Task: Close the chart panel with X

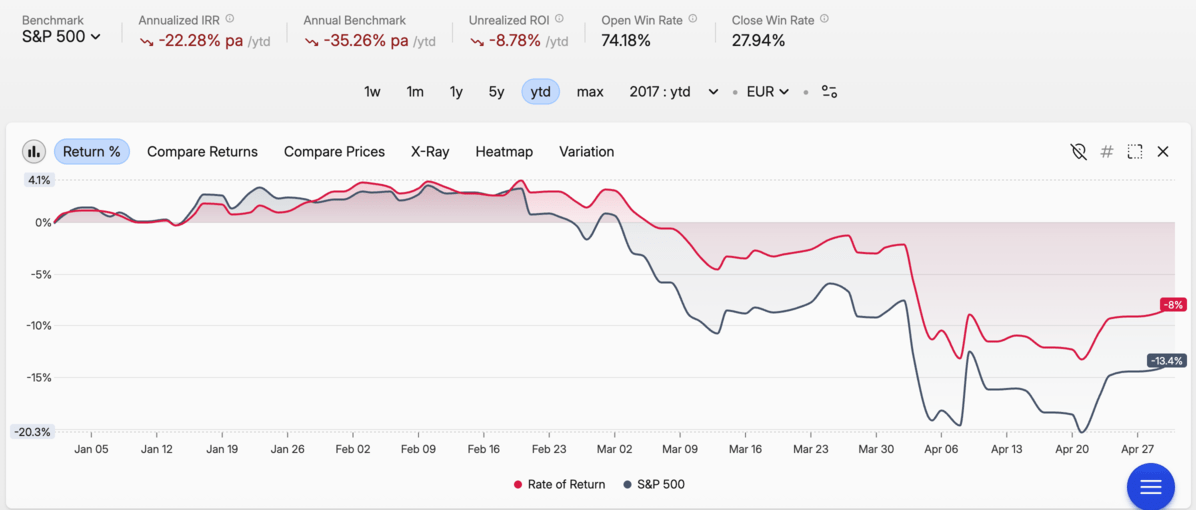Action: [x=1163, y=152]
